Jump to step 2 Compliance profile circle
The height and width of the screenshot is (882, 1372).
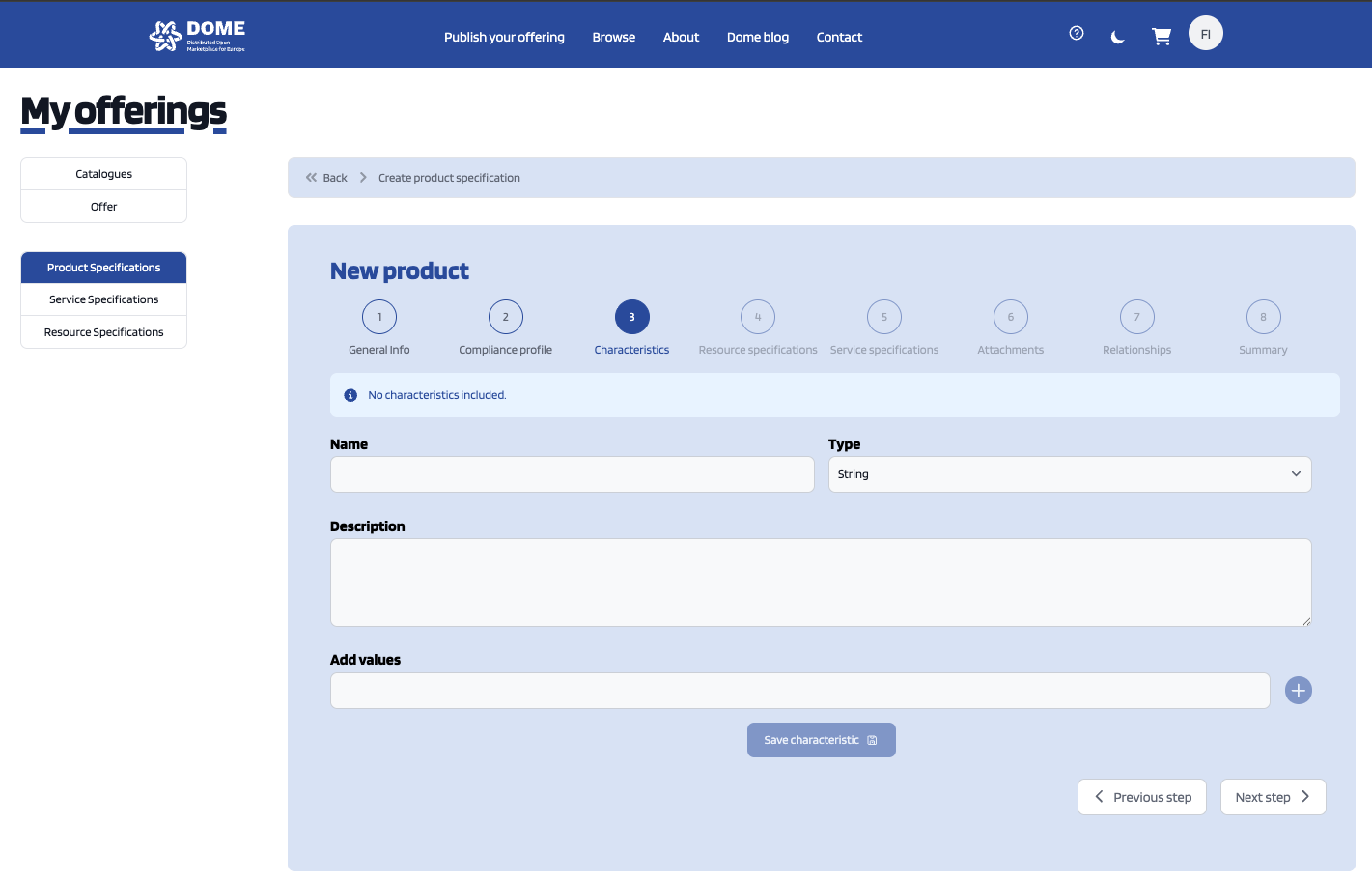tap(506, 317)
